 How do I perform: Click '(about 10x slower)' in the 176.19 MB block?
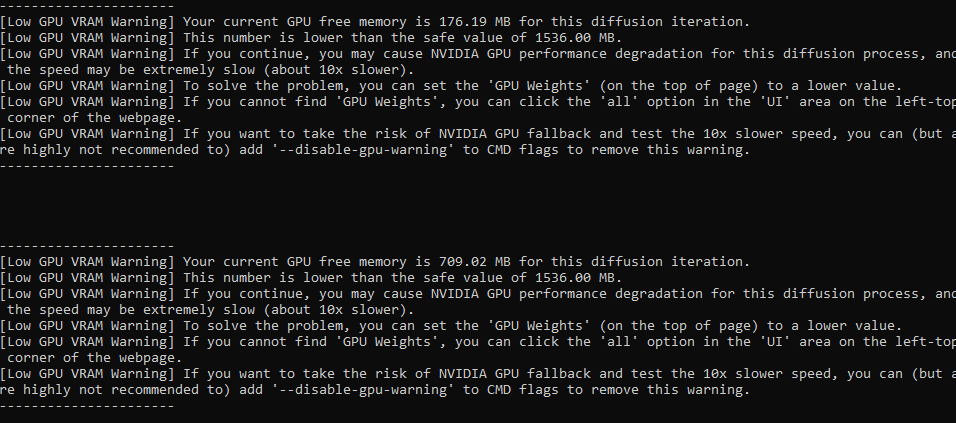(x=335, y=70)
